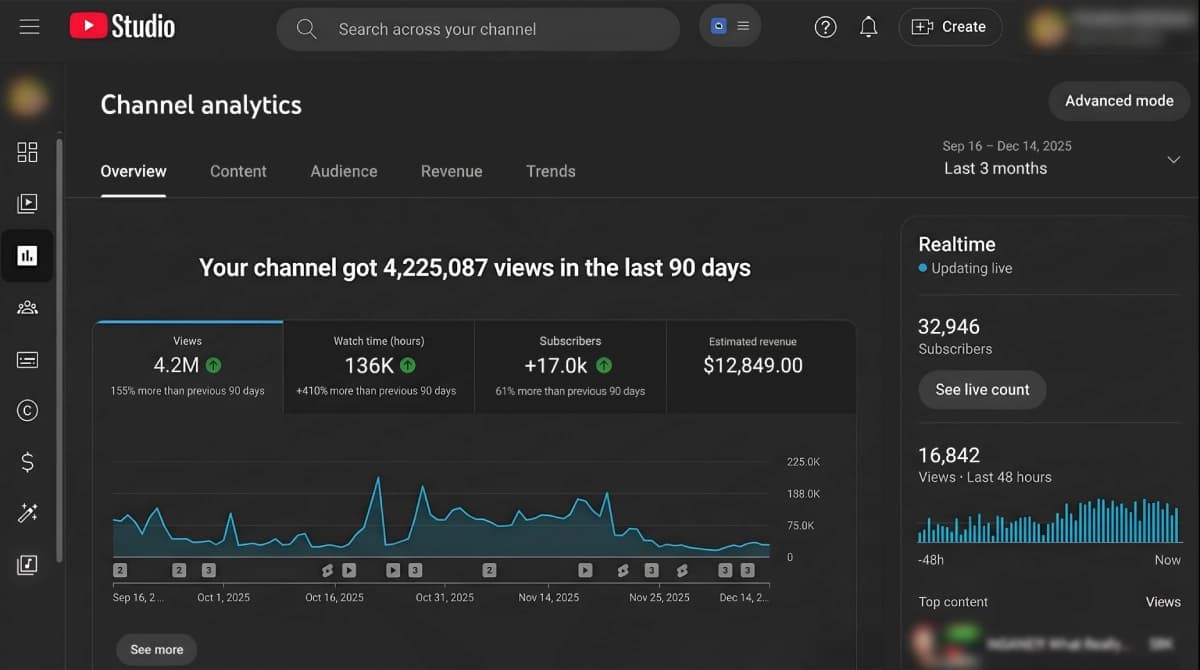Click the notifications bell icon
Viewport: 1200px width, 670px height.
coord(868,28)
